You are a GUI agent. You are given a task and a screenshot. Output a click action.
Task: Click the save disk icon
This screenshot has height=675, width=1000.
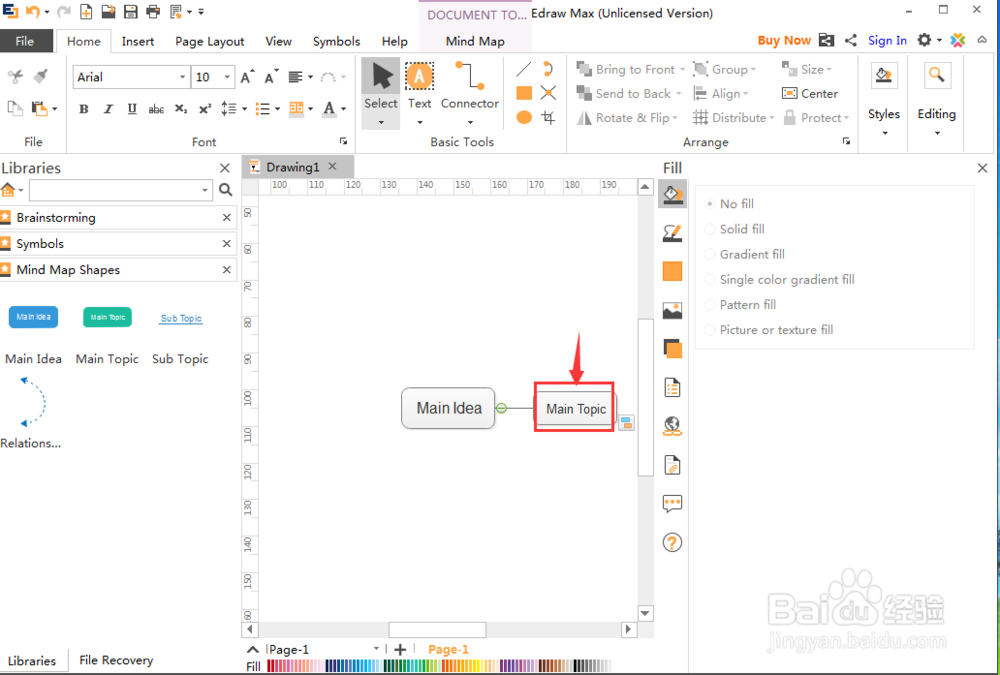(130, 11)
